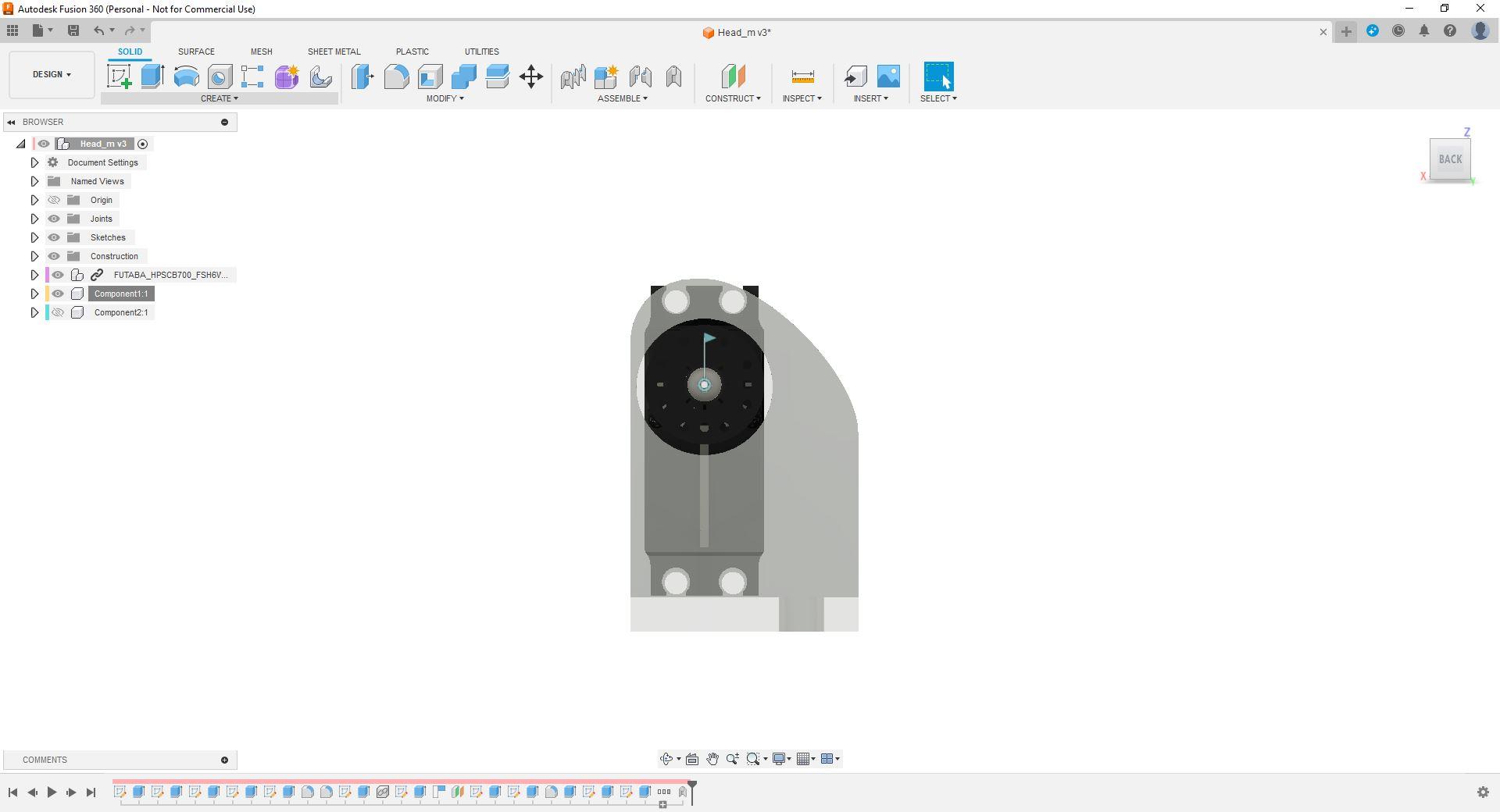Open the Insert Canvas image tool
This screenshot has height=812, width=1500.
click(889, 77)
